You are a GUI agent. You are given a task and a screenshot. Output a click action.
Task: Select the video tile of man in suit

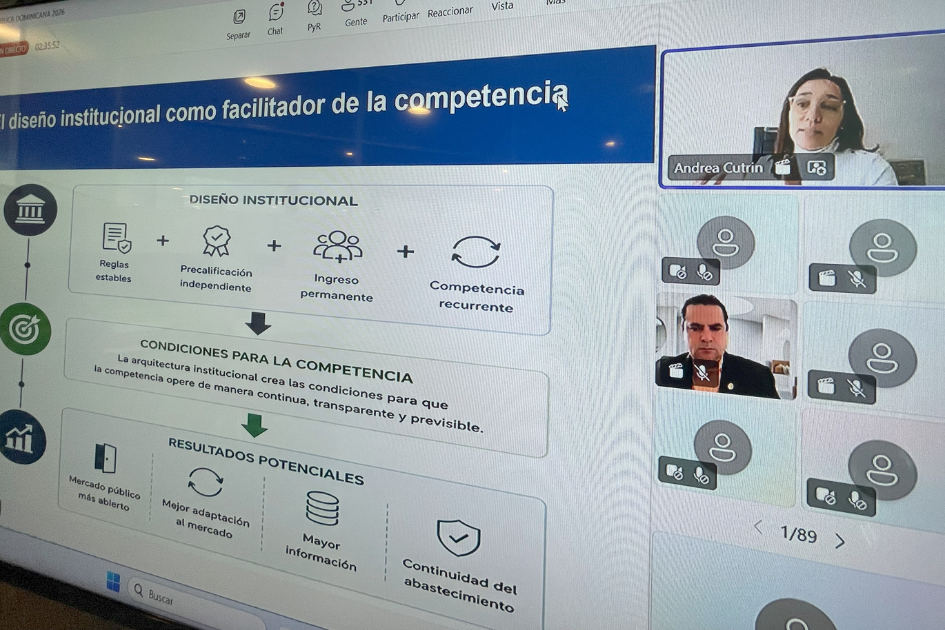click(726, 346)
